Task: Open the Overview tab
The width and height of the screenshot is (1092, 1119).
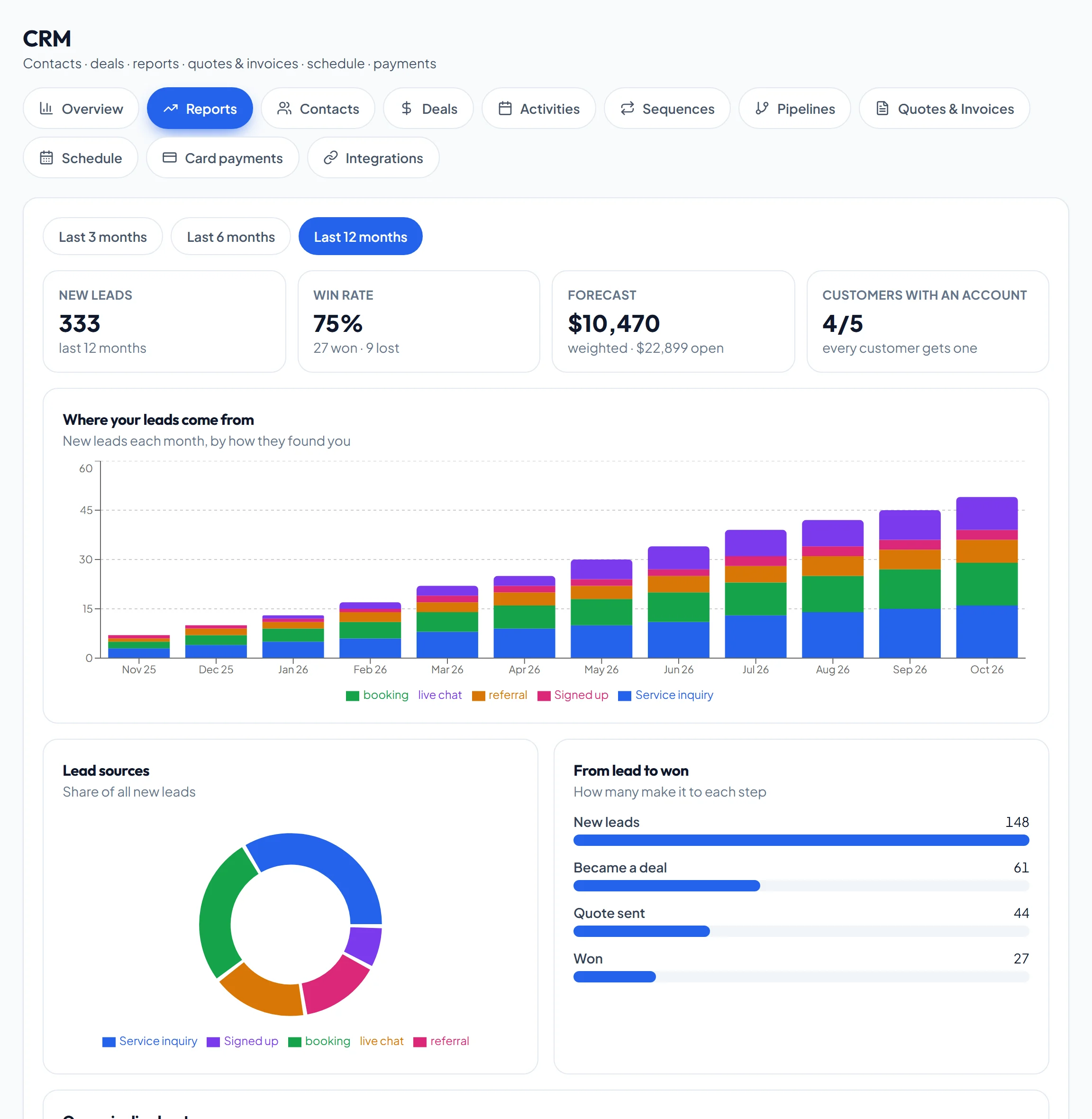Action: (81, 109)
